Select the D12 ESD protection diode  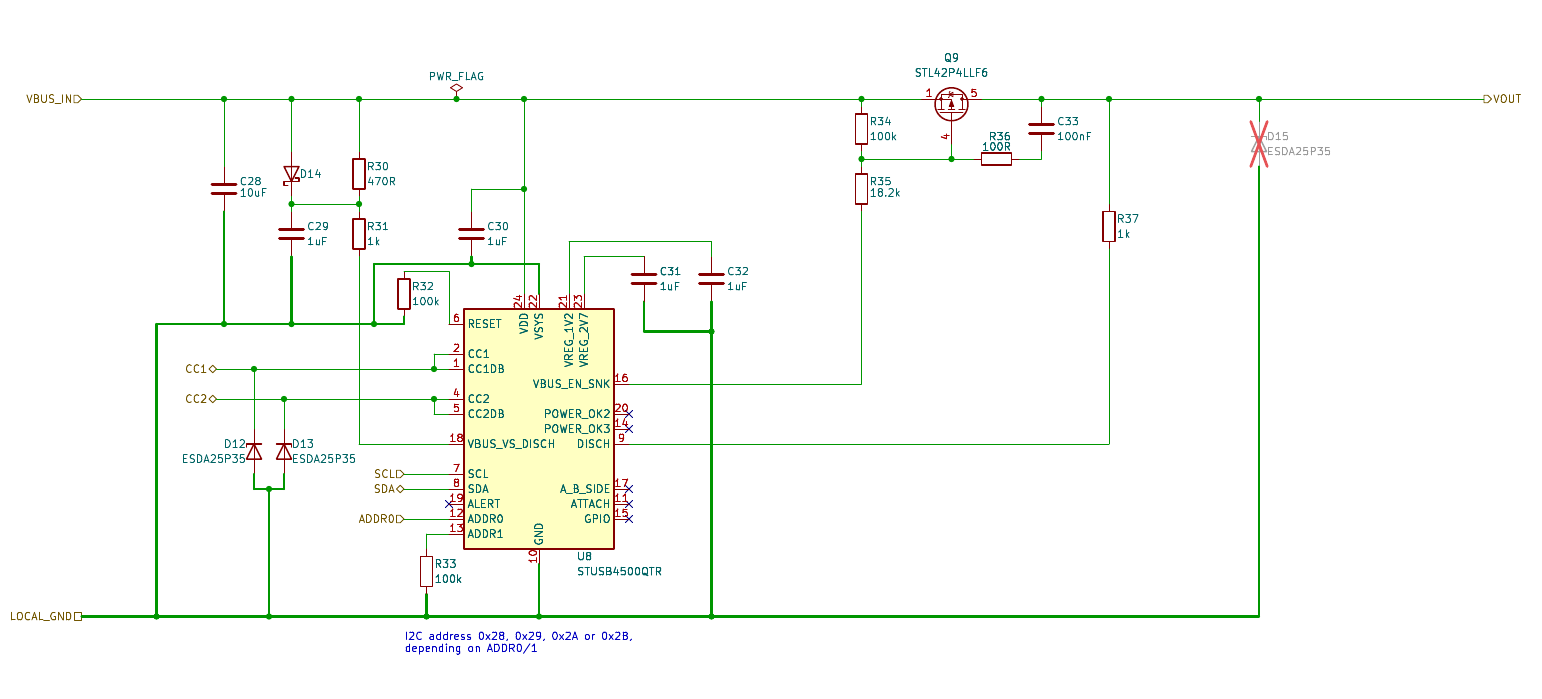point(254,451)
